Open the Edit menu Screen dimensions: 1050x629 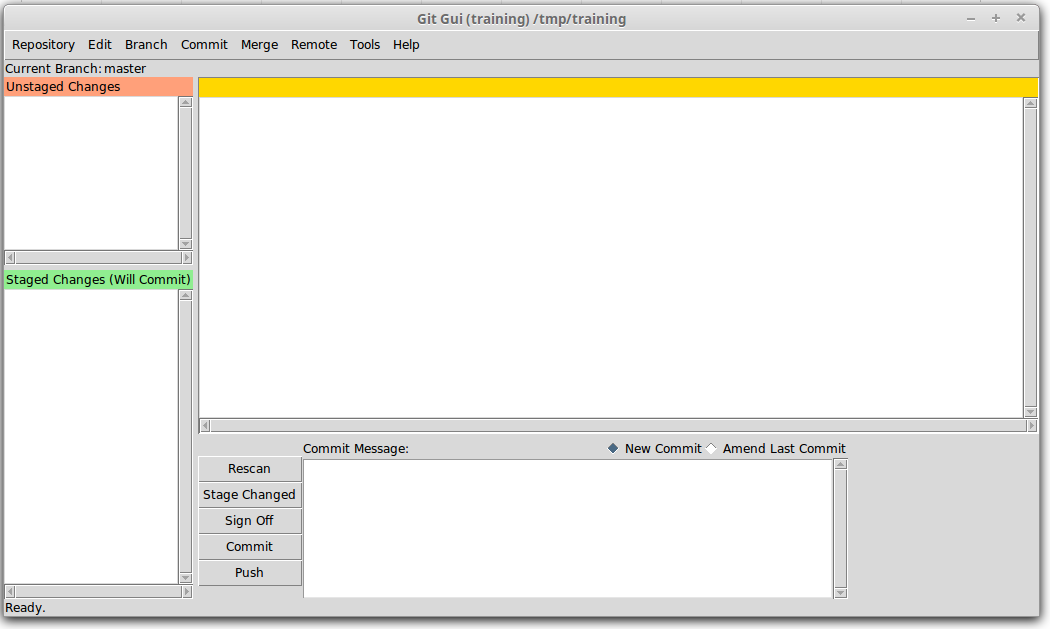(100, 45)
